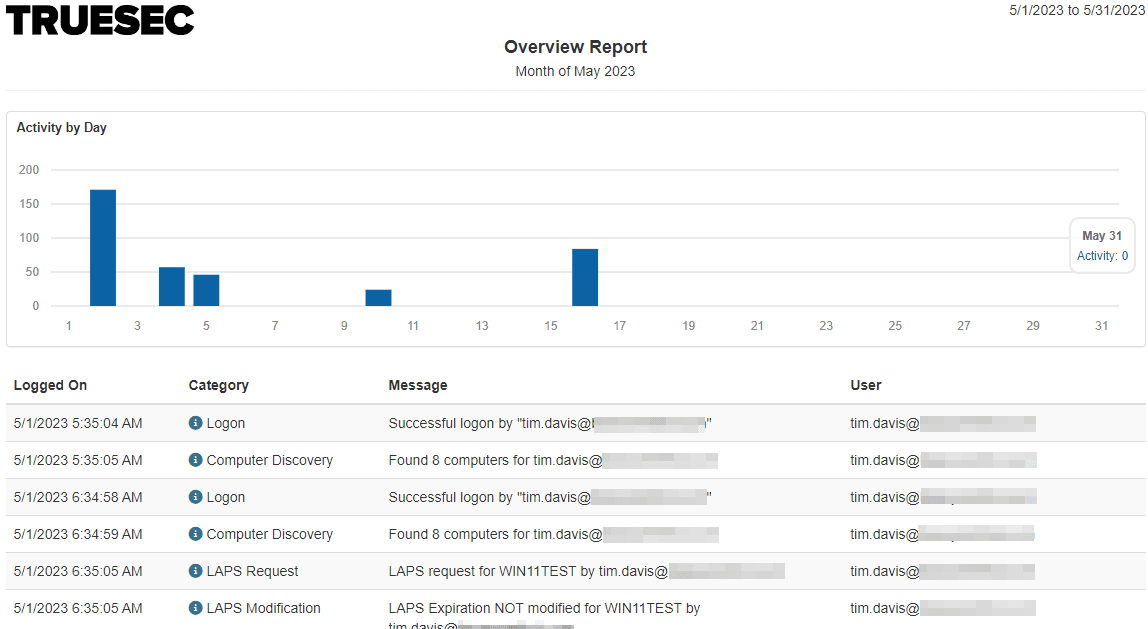Click info icon beside 5:35:05 AM Computer Discovery

[195, 460]
